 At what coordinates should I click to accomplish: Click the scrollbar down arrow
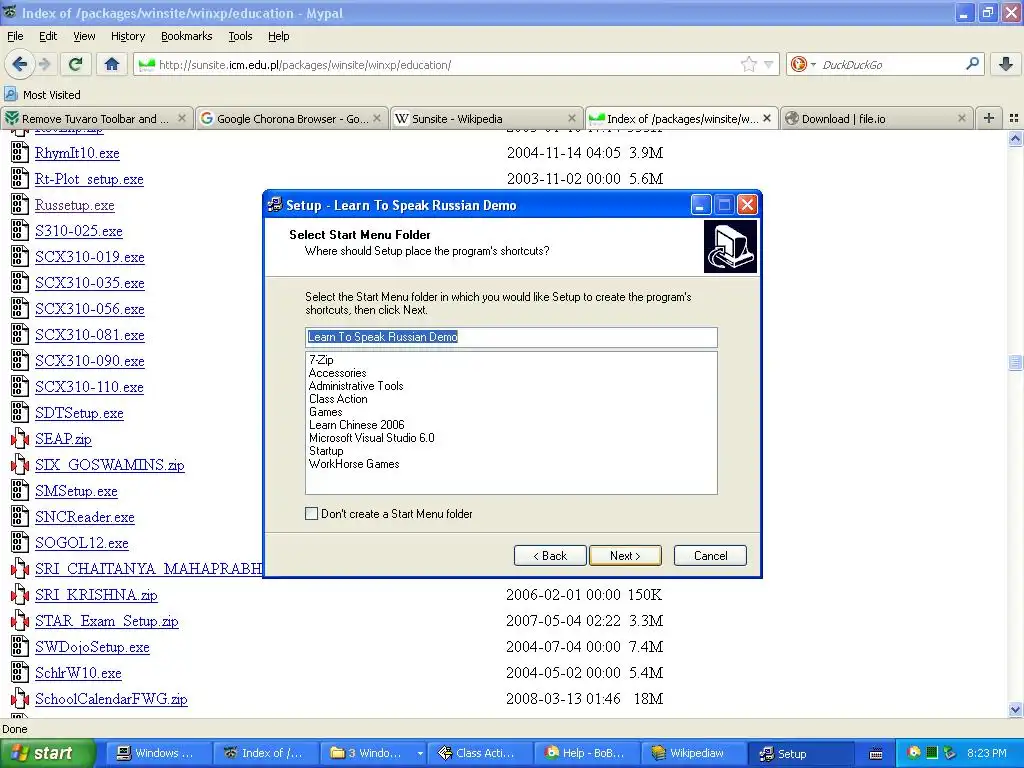(1015, 709)
